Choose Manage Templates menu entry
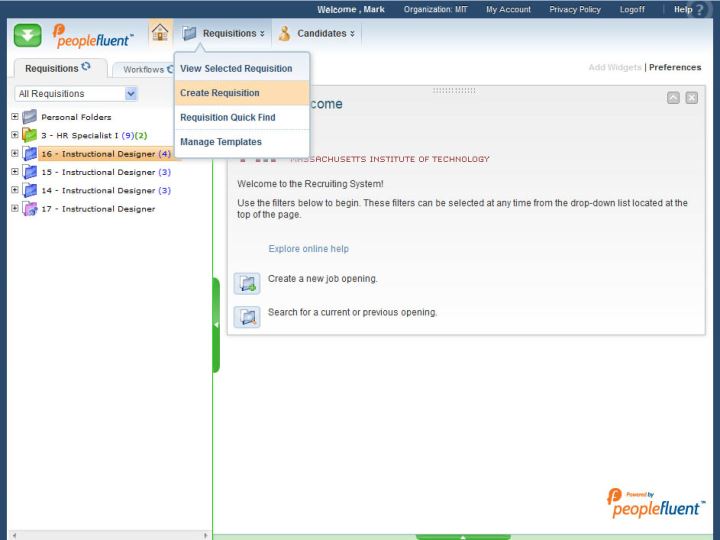The image size is (720, 540). [x=221, y=142]
